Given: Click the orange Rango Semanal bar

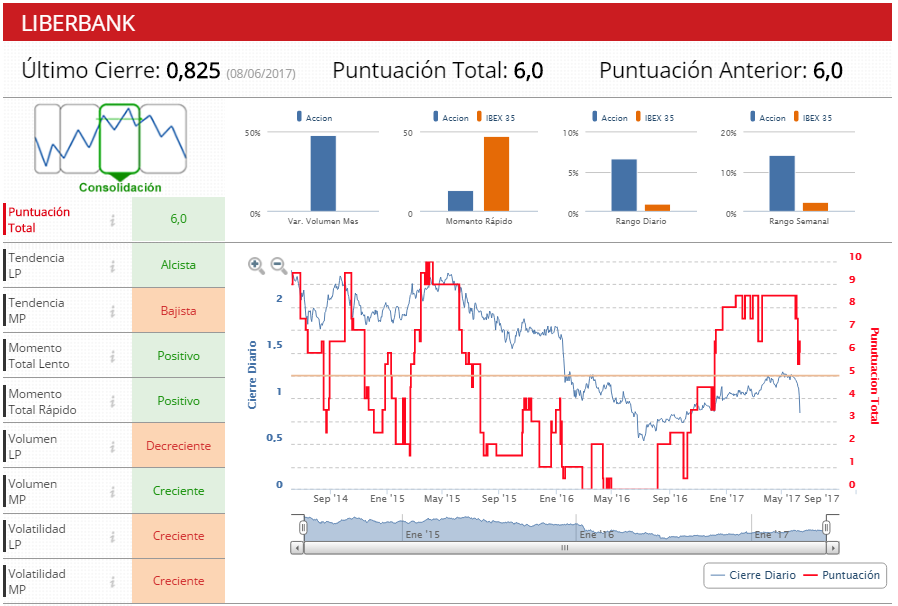Looking at the screenshot, I should [816, 207].
